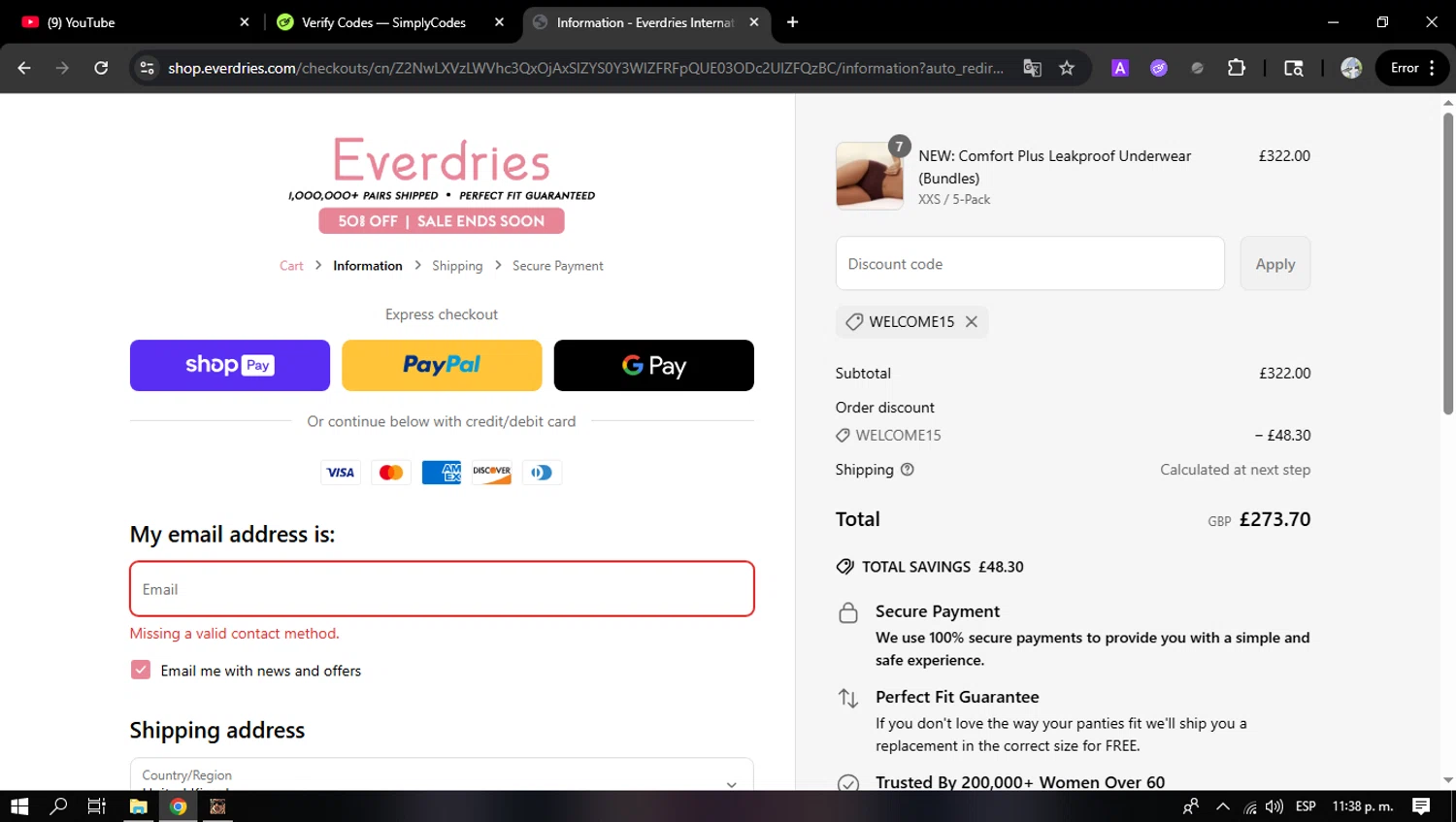Show hidden system tray icons
1456x822 pixels.
(x=1223, y=806)
